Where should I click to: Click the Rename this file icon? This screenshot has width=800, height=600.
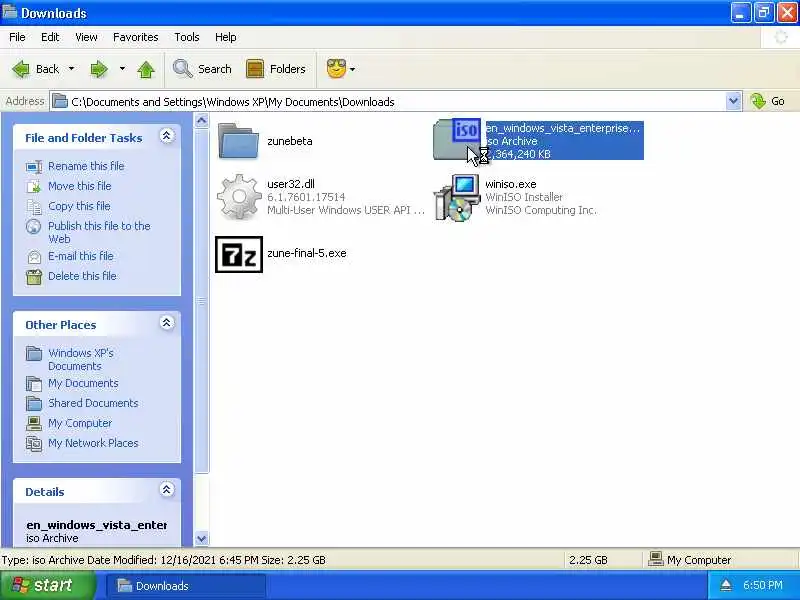pos(34,166)
